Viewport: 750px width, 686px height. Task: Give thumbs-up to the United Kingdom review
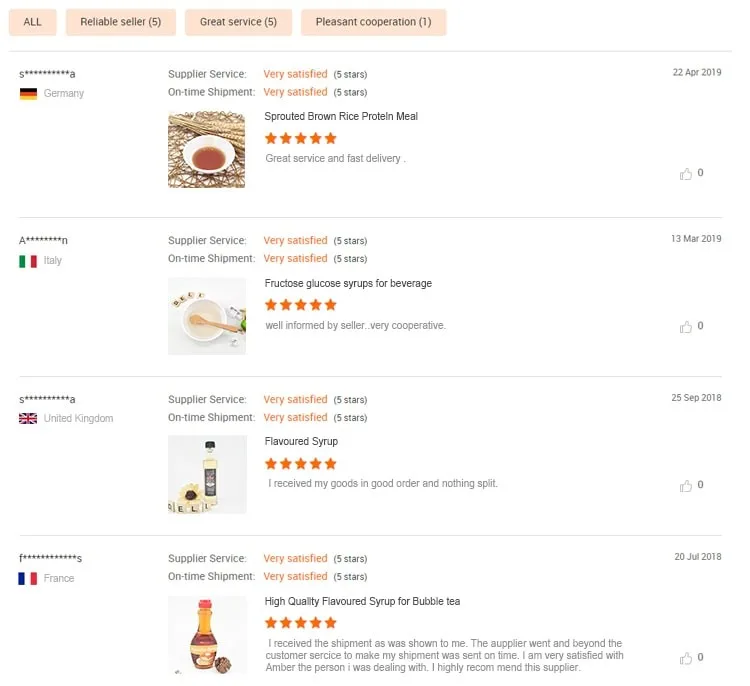tap(686, 486)
